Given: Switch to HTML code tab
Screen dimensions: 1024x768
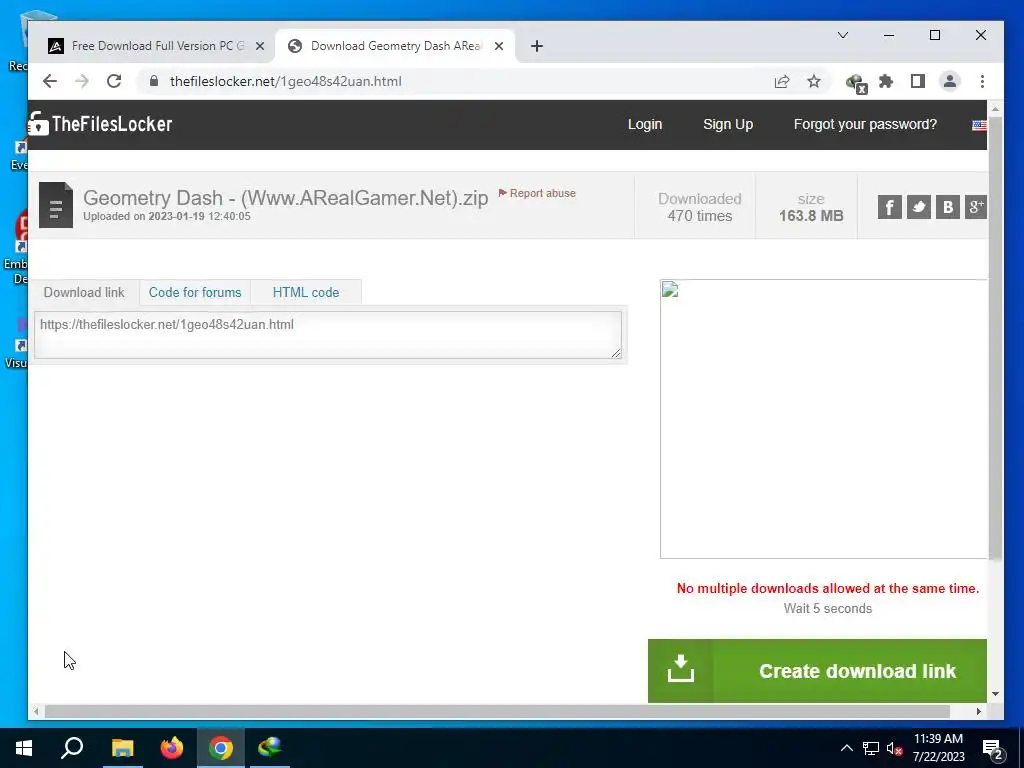Looking at the screenshot, I should pyautogui.click(x=306, y=293).
